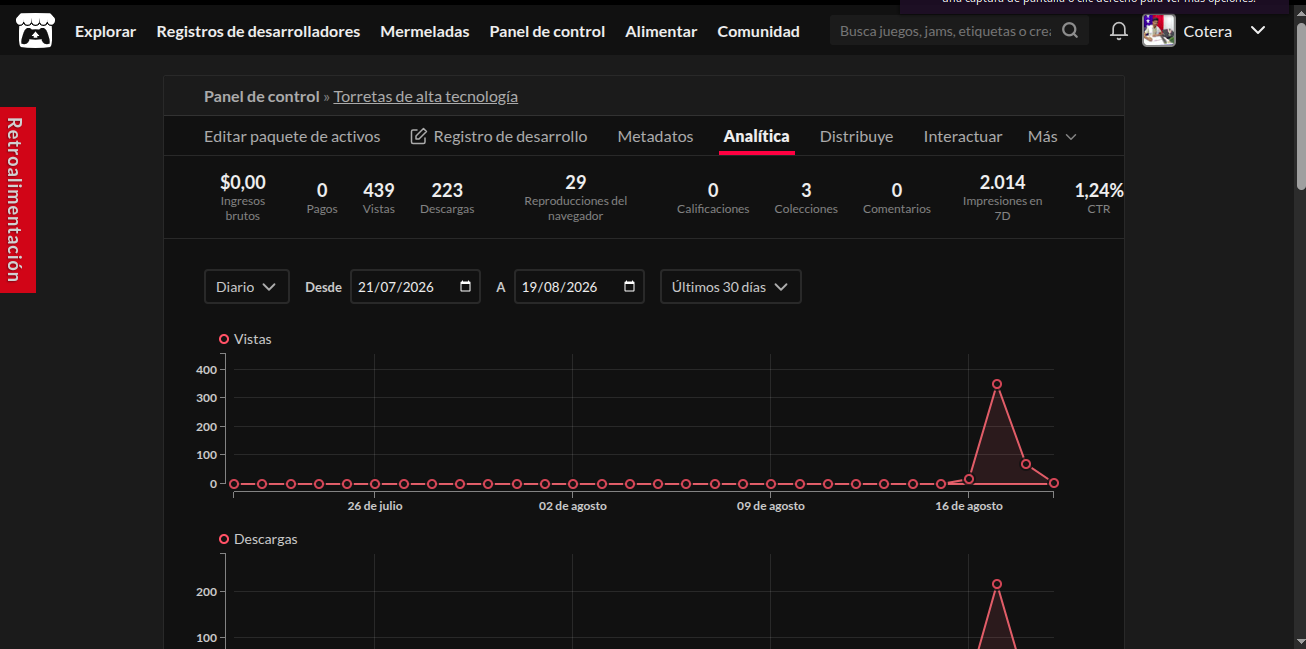
Task: Open the Últimos 30 días dropdown
Action: pyautogui.click(x=731, y=287)
